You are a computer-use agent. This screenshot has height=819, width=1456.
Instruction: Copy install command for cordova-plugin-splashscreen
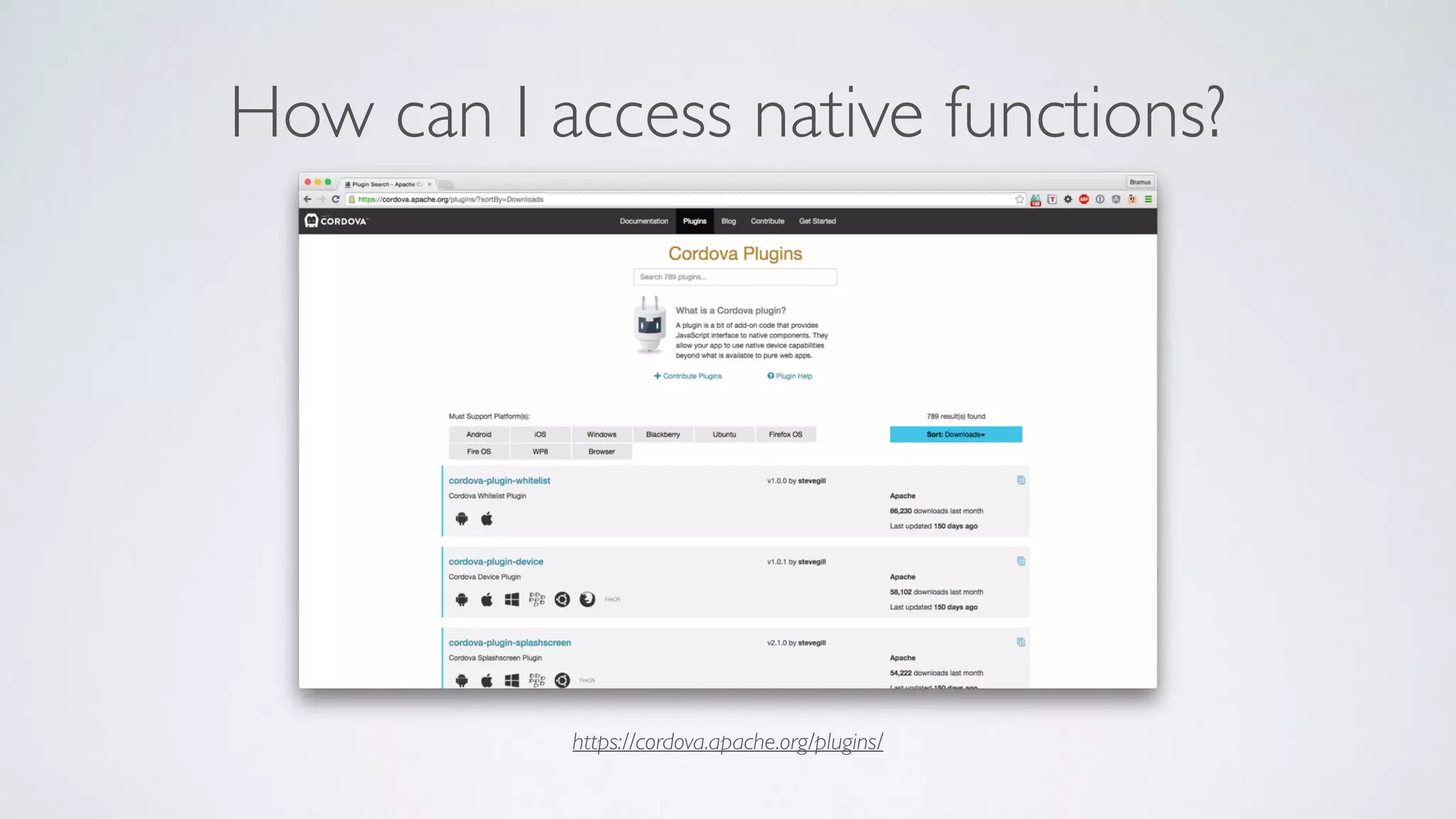[1021, 643]
